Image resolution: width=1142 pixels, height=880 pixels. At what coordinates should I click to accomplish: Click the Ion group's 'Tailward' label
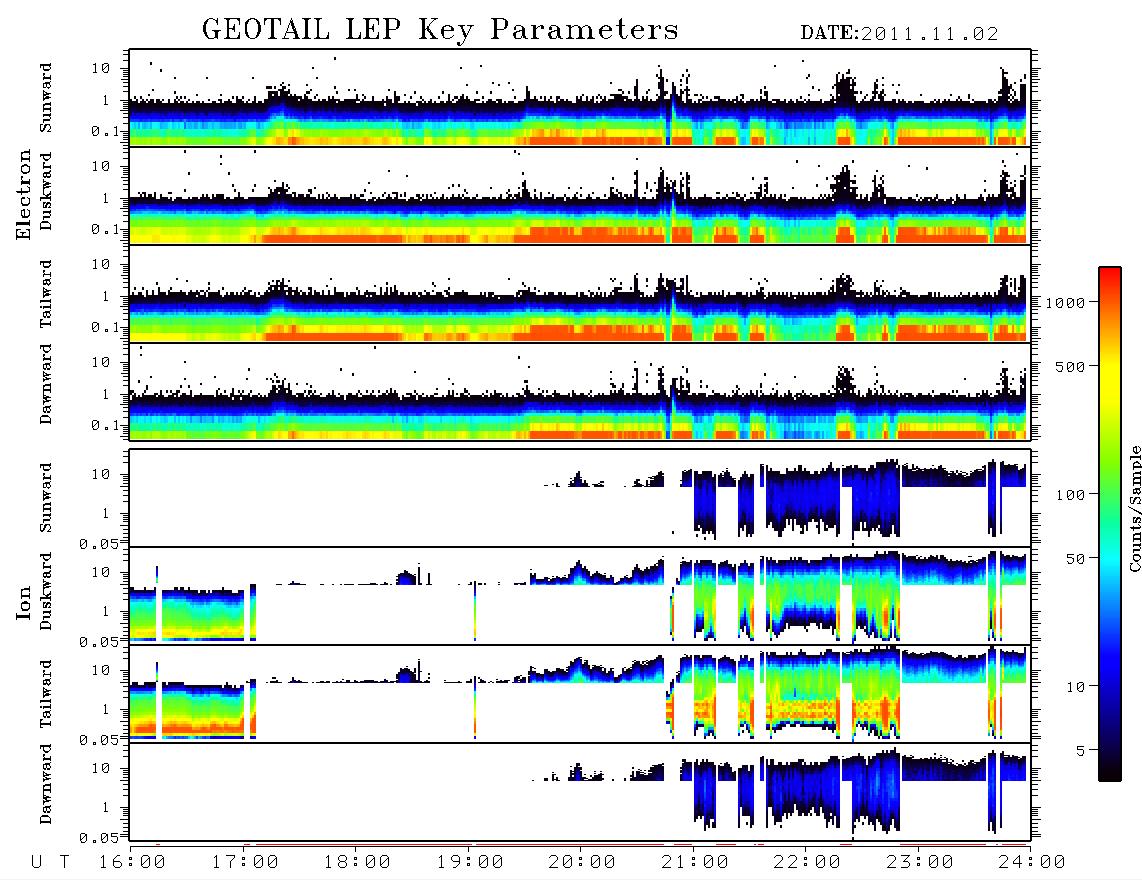coord(46,694)
